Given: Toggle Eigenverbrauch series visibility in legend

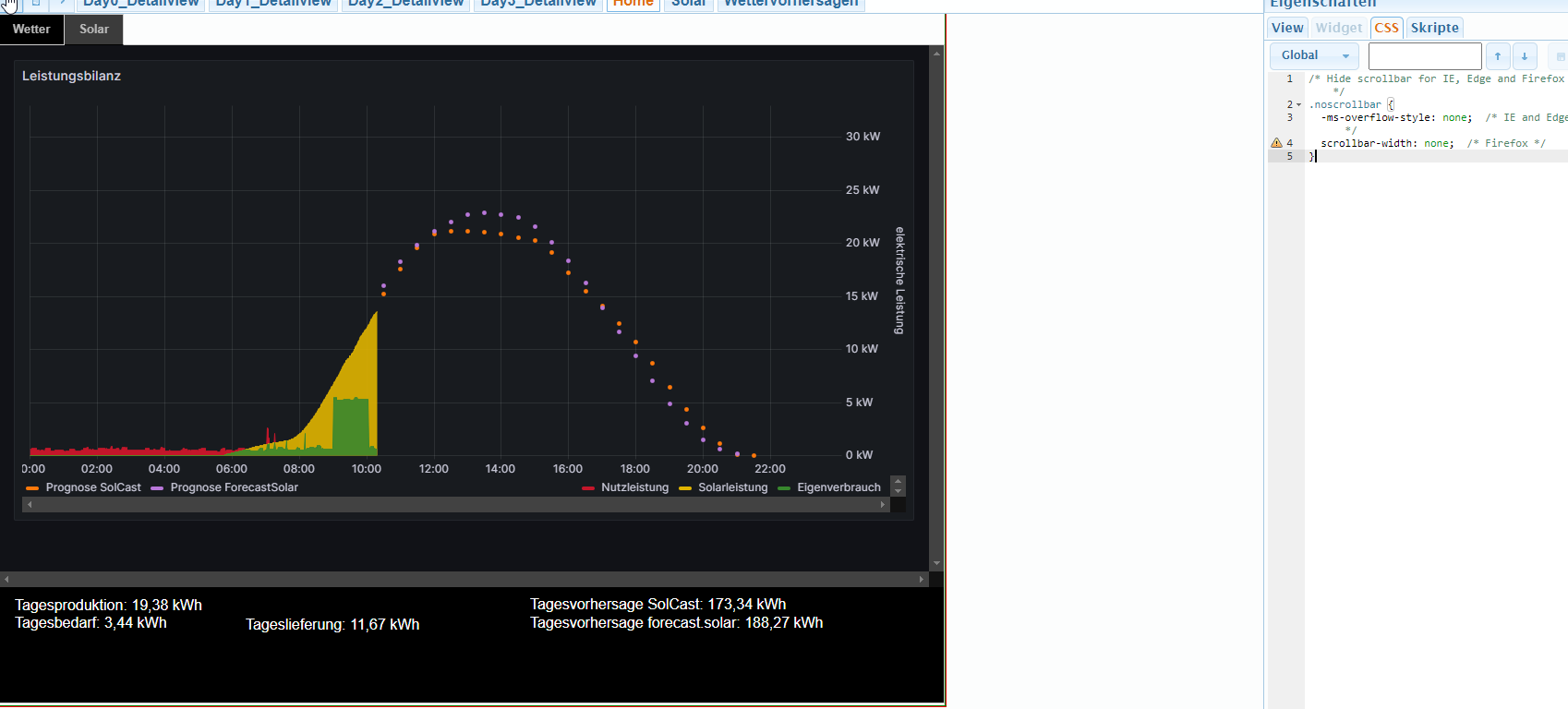Looking at the screenshot, I should click(838, 487).
